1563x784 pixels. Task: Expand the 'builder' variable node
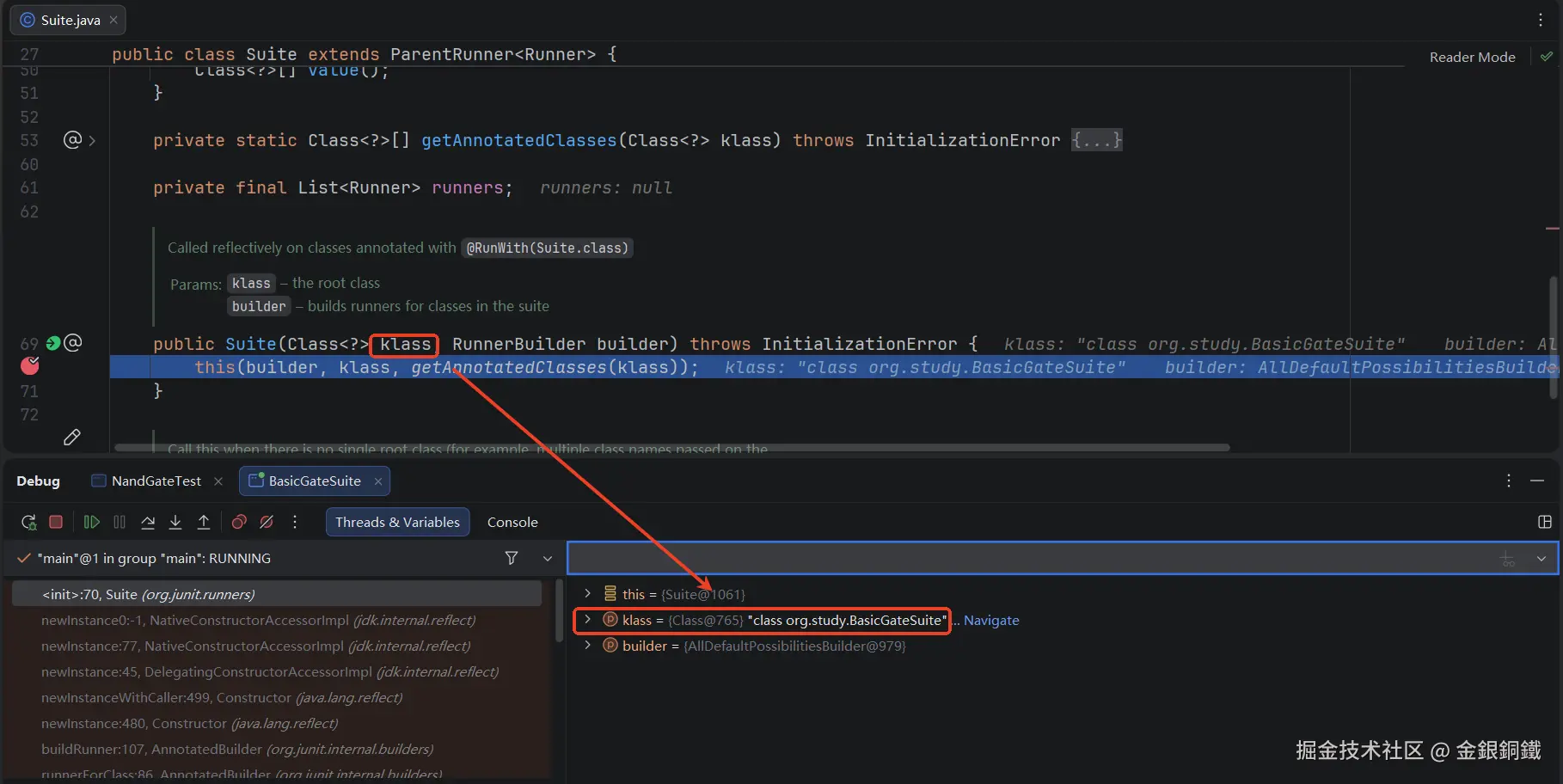tap(587, 646)
